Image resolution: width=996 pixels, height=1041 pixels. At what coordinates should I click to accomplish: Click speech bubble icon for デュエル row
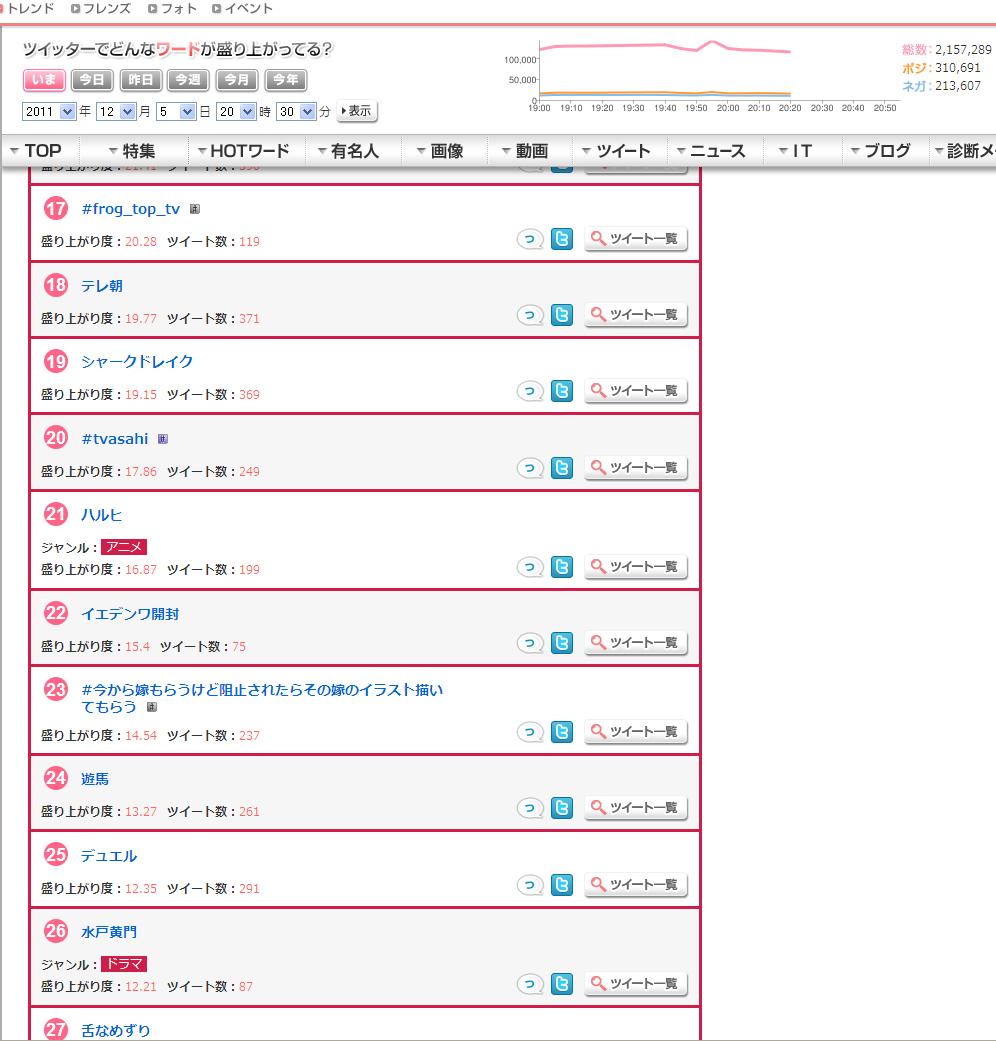(530, 886)
